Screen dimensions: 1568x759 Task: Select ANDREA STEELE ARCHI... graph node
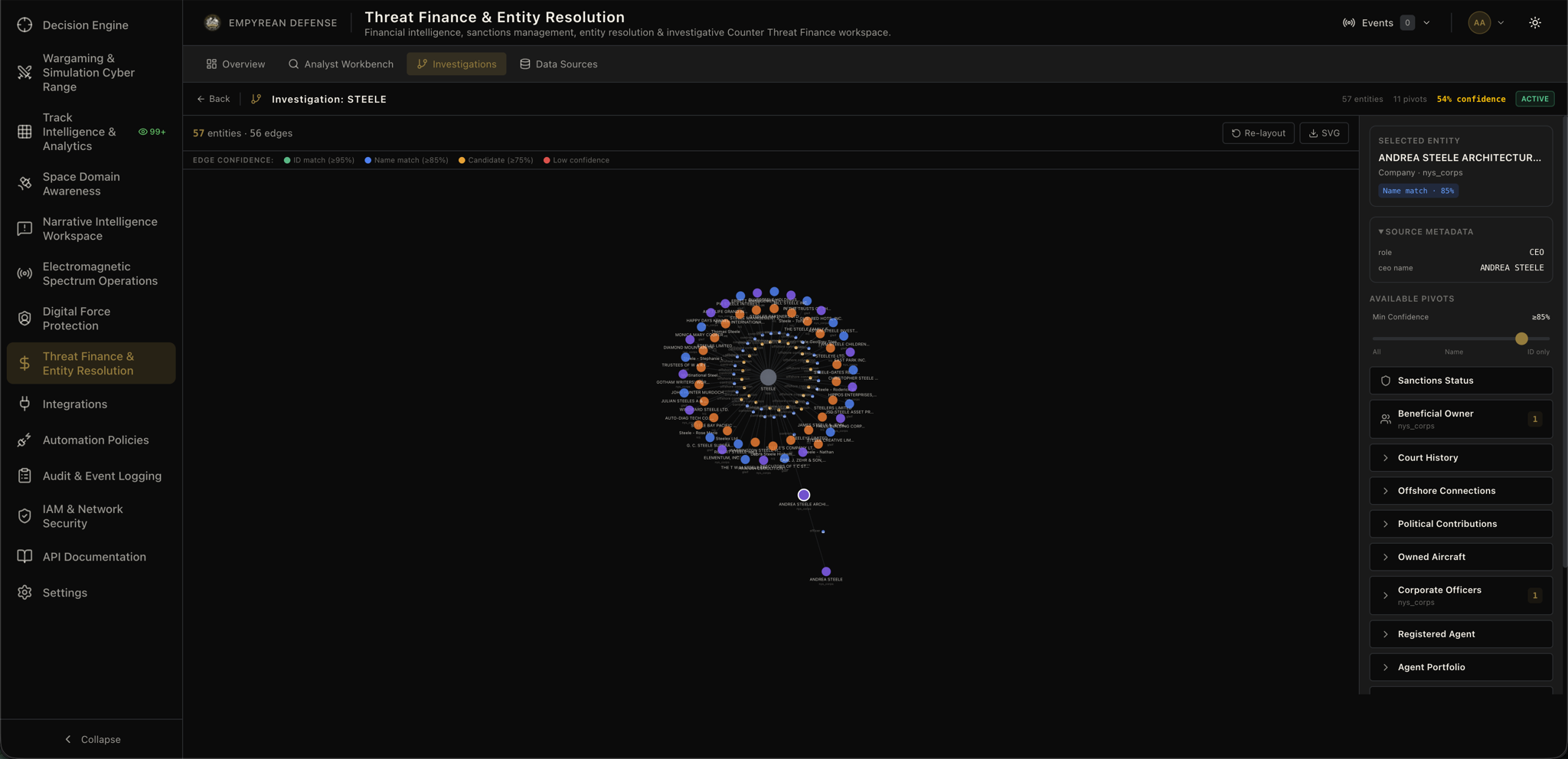click(x=804, y=495)
